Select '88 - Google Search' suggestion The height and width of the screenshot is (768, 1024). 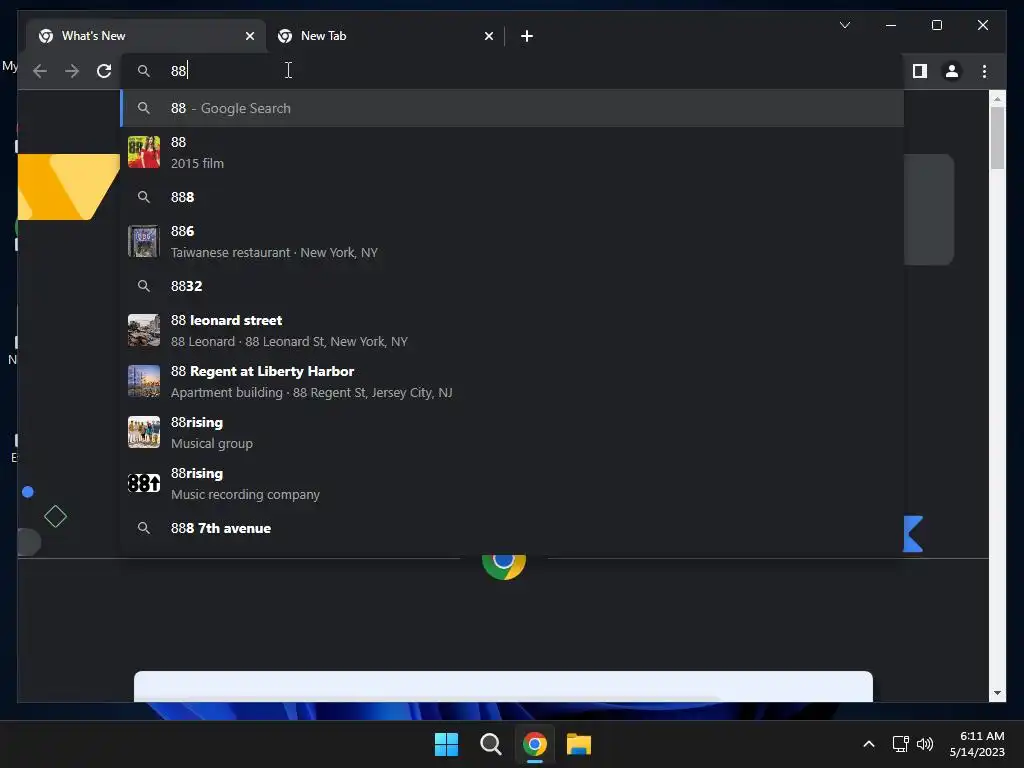tap(513, 108)
